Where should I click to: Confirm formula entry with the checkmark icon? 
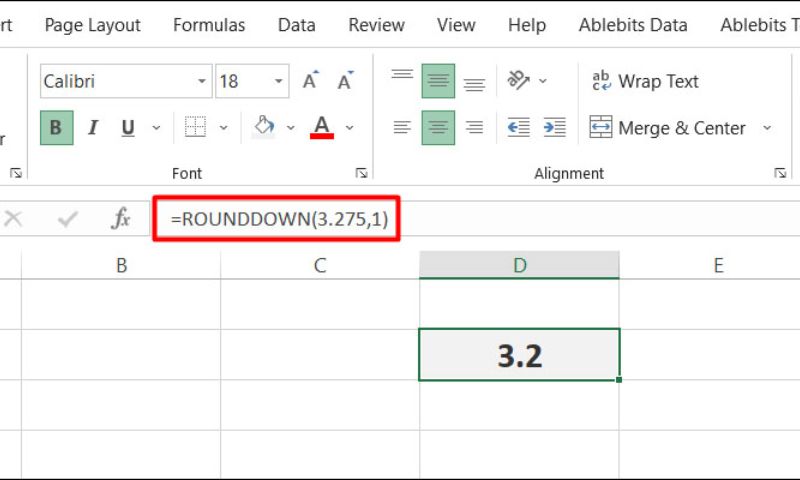click(x=67, y=219)
